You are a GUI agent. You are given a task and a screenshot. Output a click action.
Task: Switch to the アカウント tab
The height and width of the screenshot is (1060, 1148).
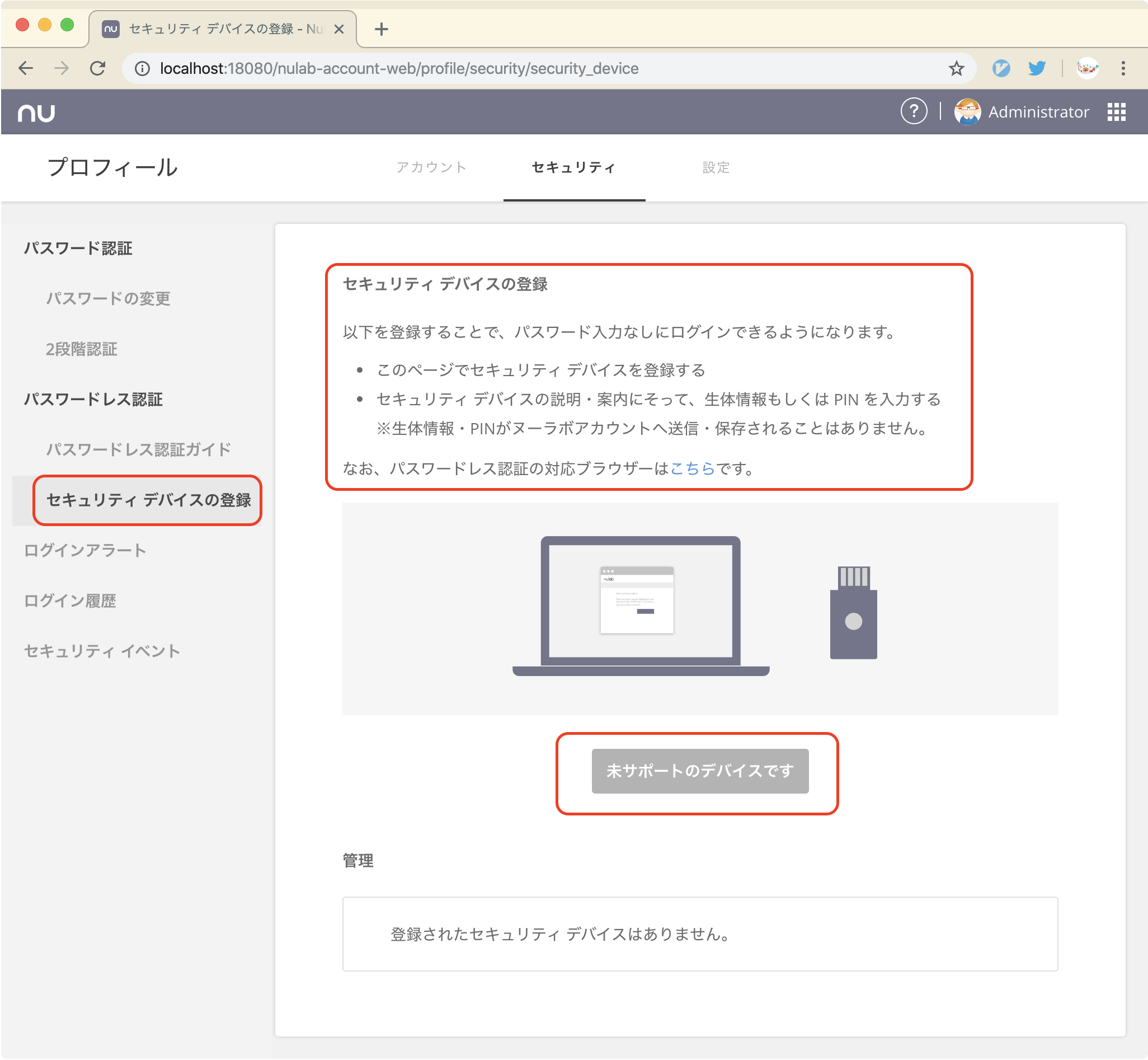(431, 167)
